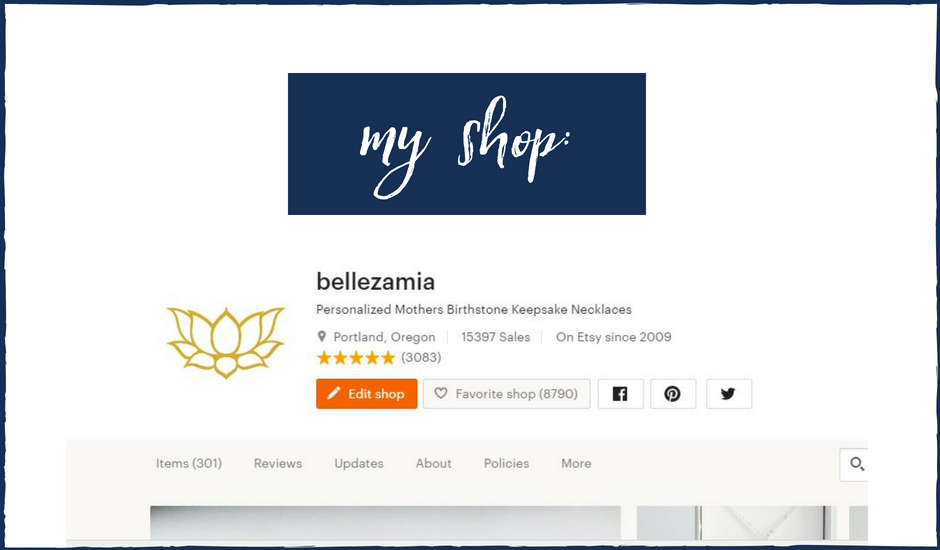Viewport: 940px width, 550px height.
Task: Tweet the shop via Twitter icon
Action: (728, 394)
